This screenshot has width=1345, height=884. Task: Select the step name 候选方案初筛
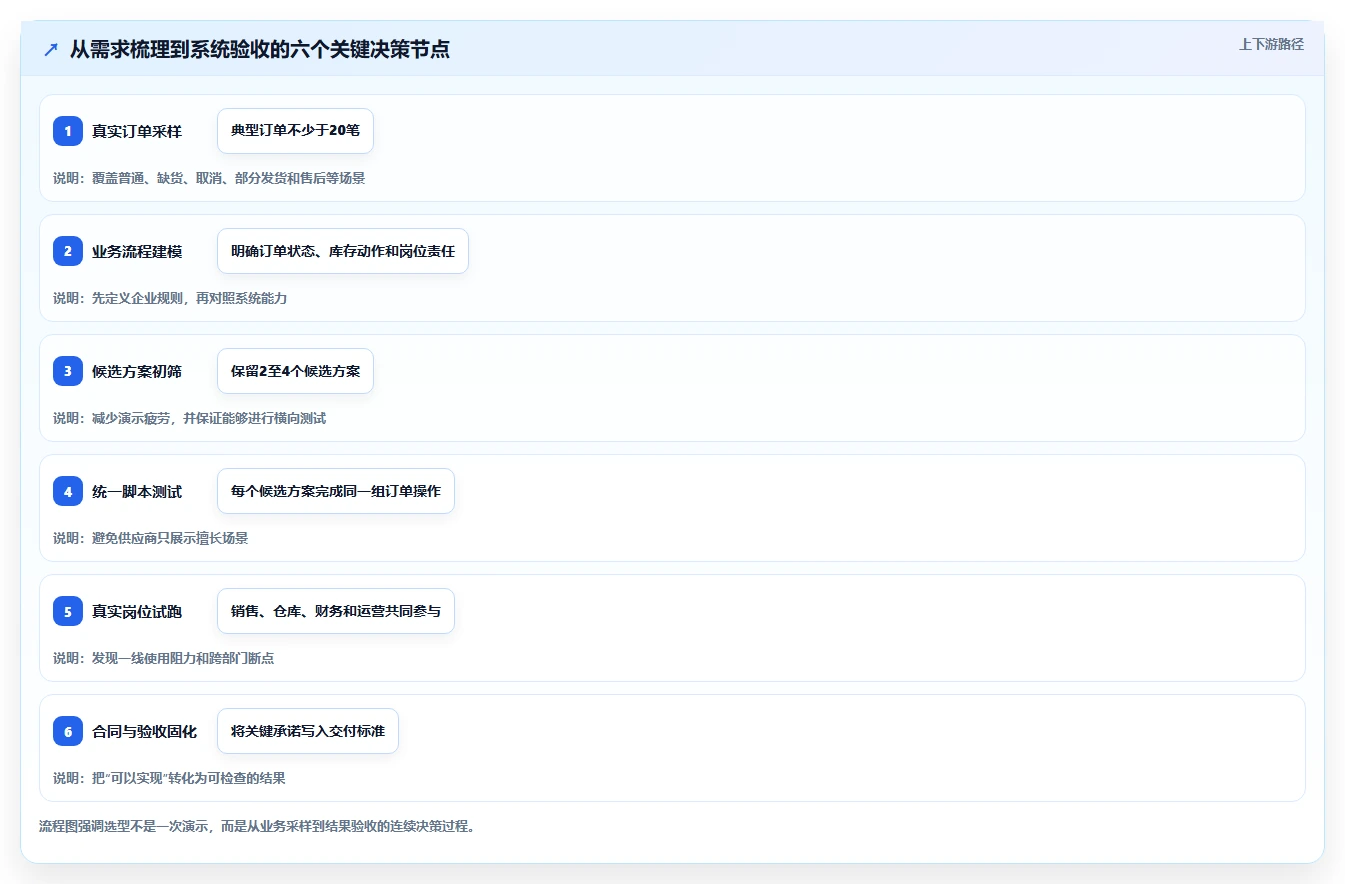[x=137, y=371]
